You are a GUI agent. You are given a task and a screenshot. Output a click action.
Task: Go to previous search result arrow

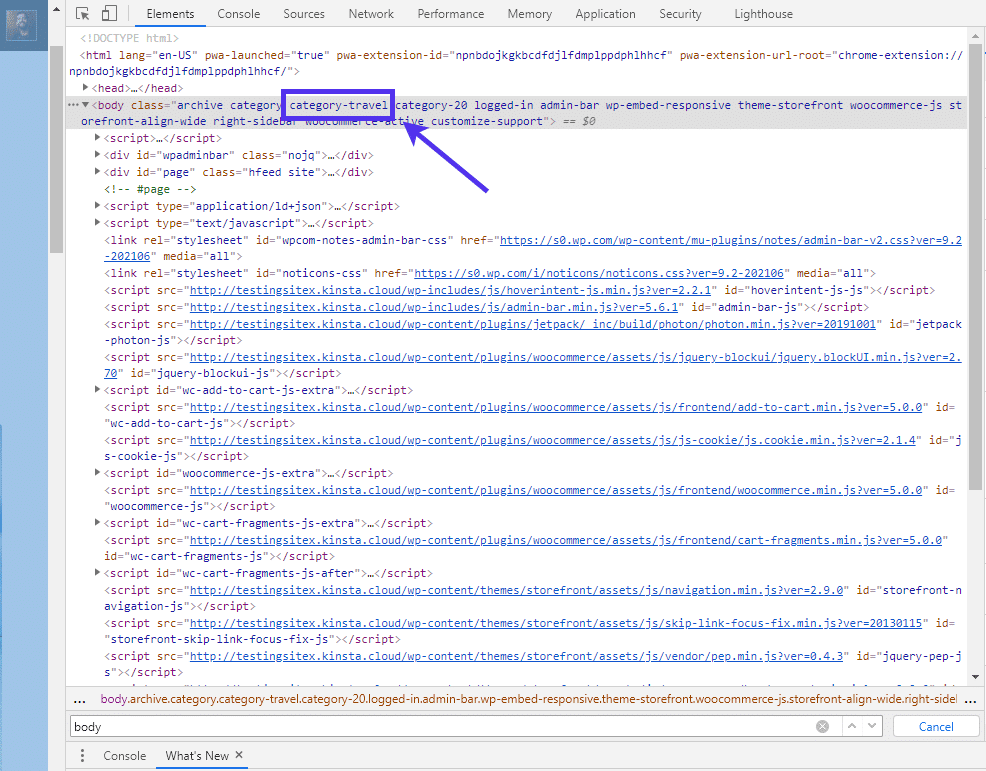[852, 727]
